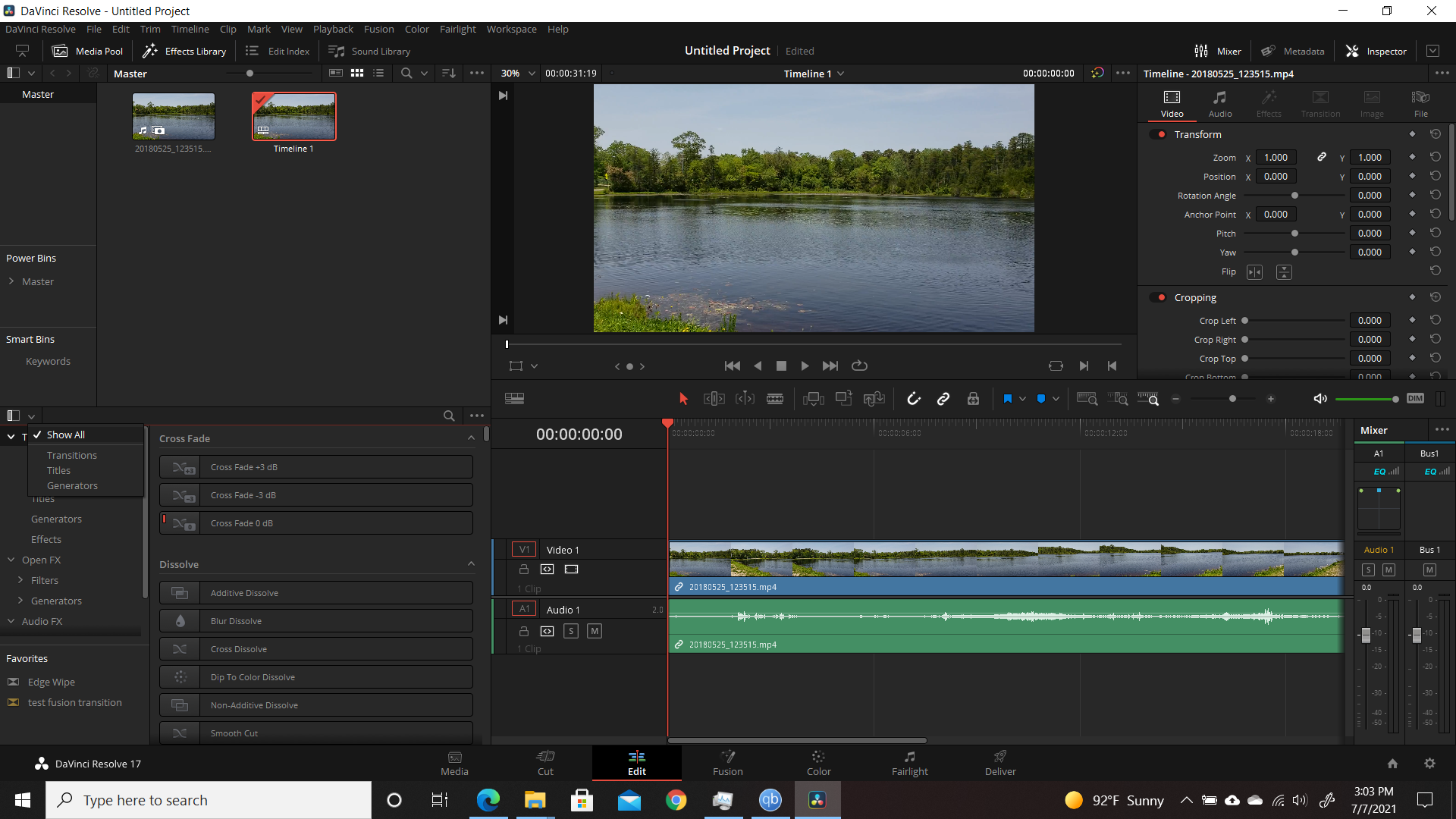Toggle Loop playback icon

(x=859, y=366)
